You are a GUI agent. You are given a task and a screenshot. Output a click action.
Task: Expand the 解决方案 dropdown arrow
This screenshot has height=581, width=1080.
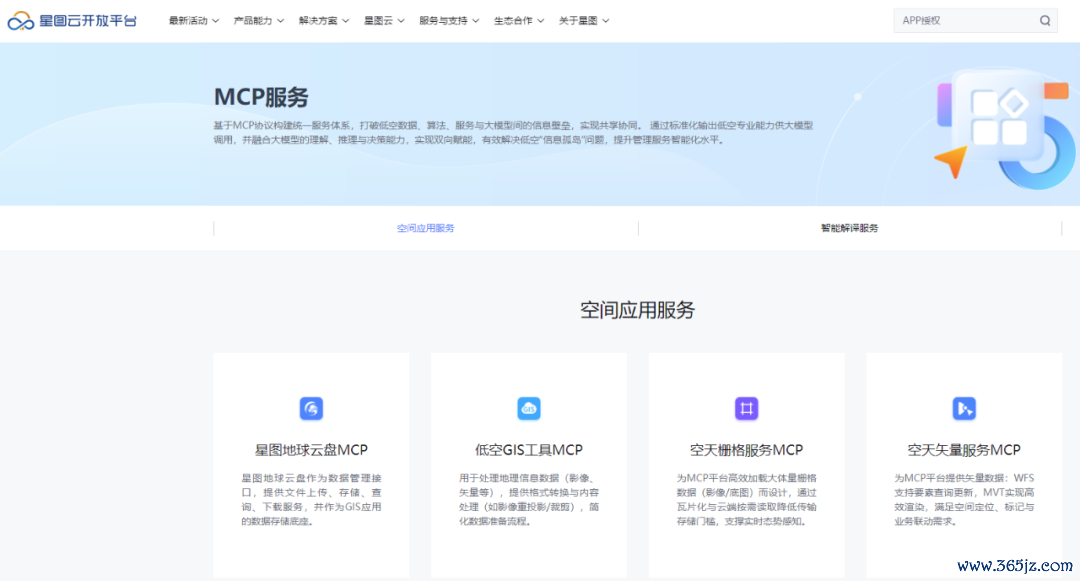pyautogui.click(x=346, y=21)
